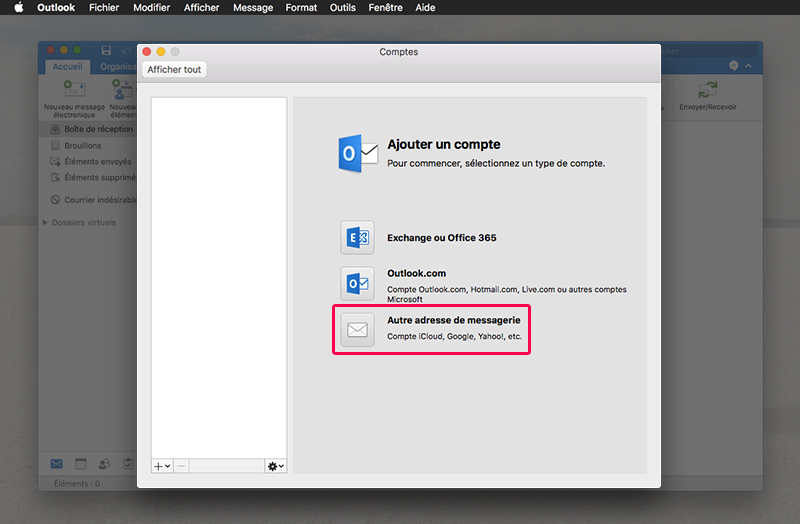Switch to Calendar view in Outlook bottom bar

[81, 464]
